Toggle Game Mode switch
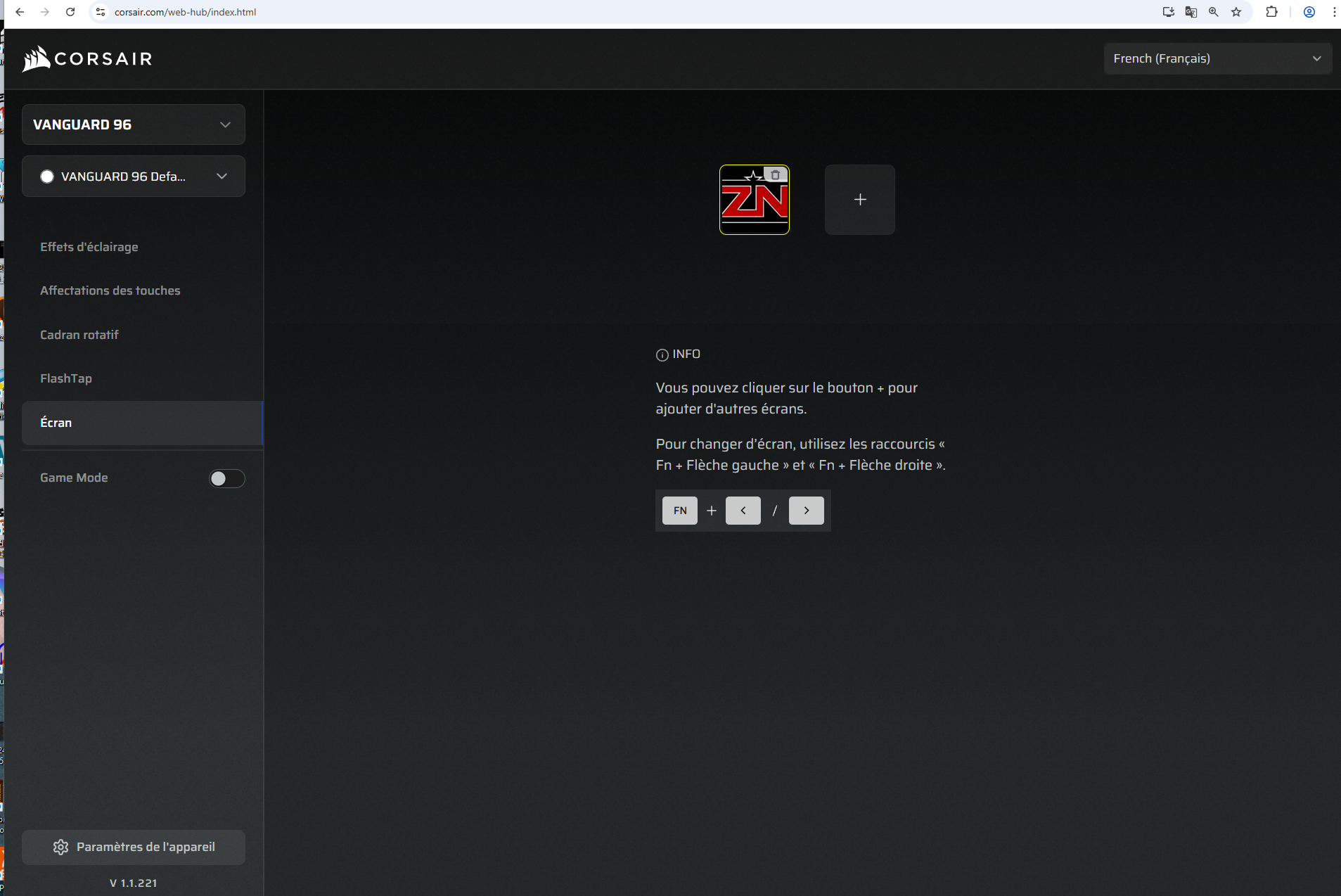Viewport: 1341px width, 896px height. 226,478
